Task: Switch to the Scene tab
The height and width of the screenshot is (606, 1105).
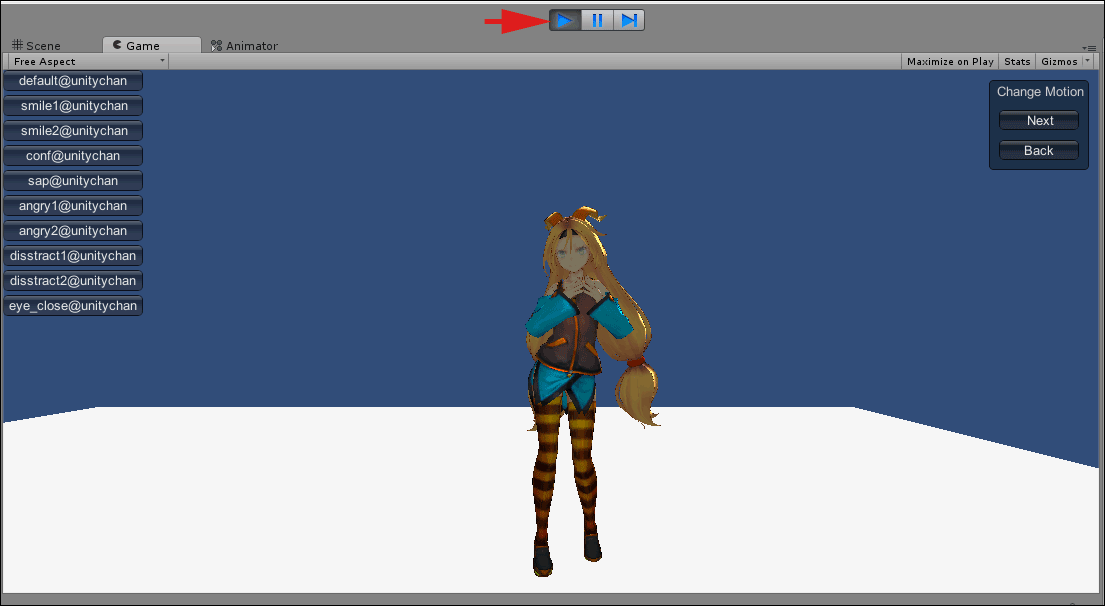Action: (x=37, y=46)
